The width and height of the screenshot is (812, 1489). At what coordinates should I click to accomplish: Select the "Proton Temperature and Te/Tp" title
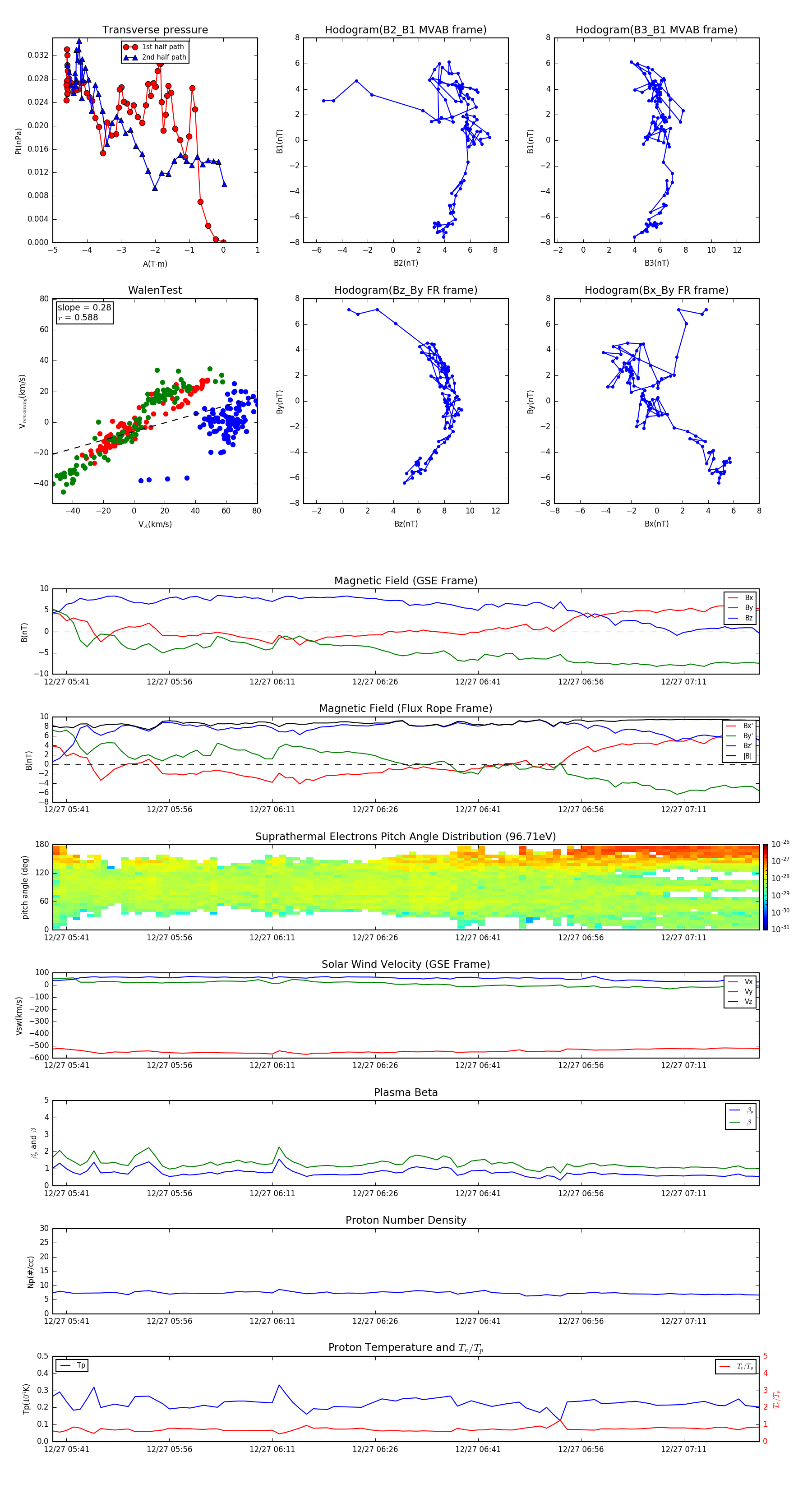(x=406, y=1348)
